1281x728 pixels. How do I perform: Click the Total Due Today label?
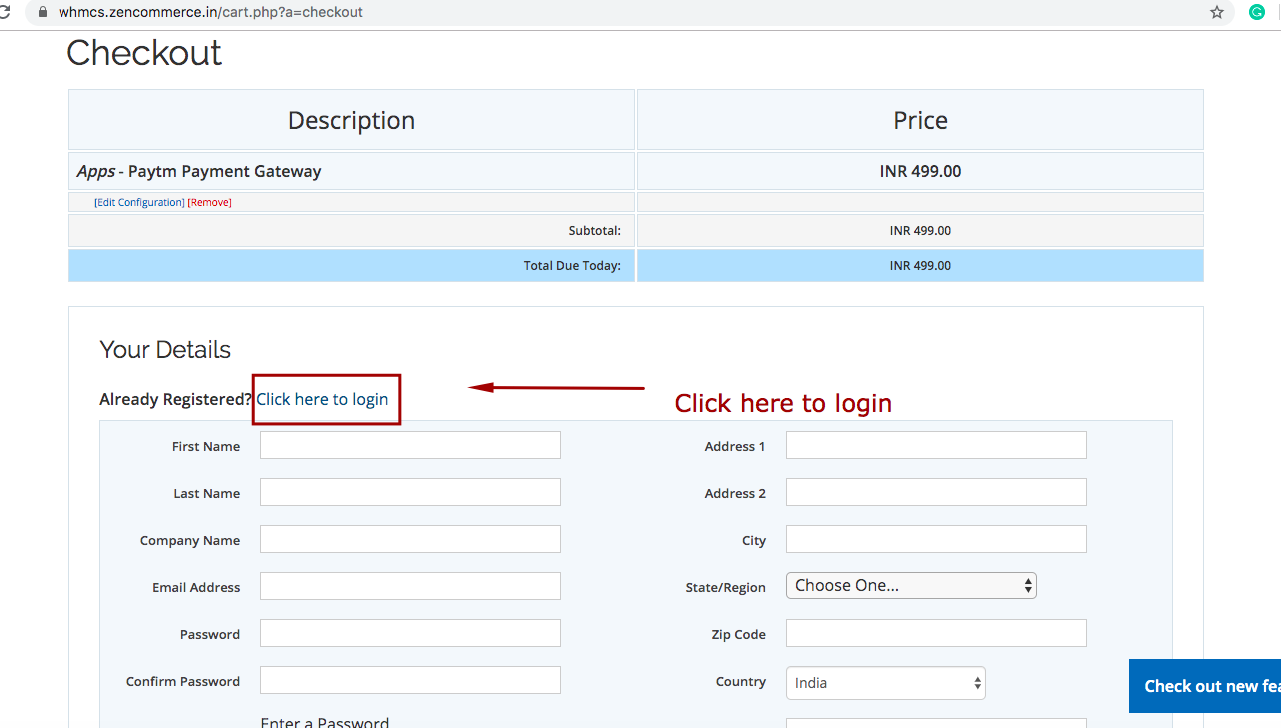(x=572, y=266)
